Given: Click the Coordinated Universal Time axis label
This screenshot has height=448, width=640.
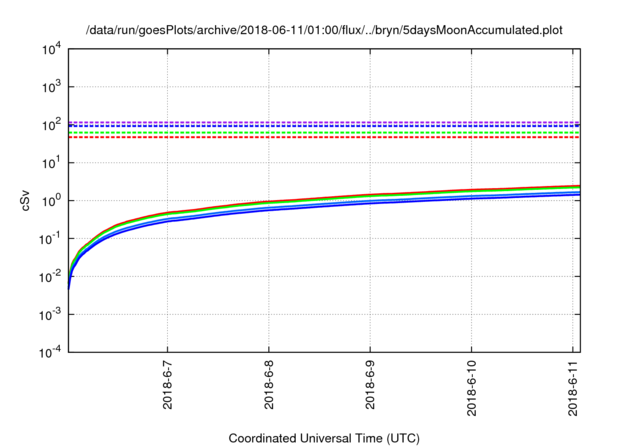Looking at the screenshot, I should click(x=324, y=438).
